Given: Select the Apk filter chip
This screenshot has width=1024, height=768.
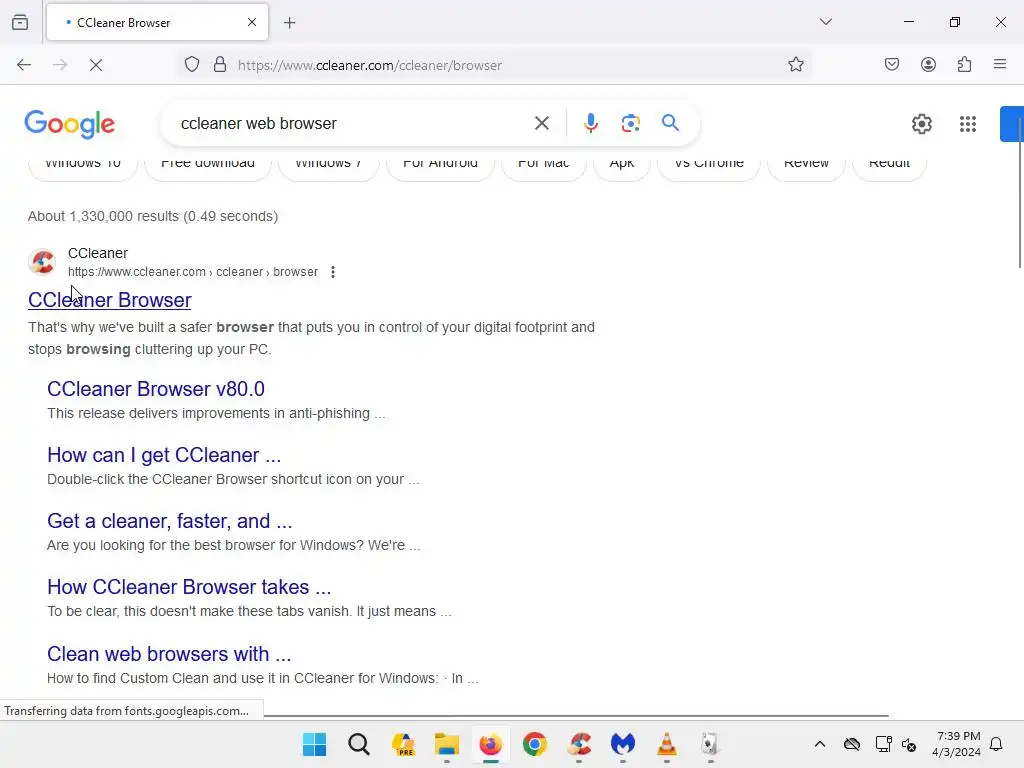Looking at the screenshot, I should (622, 166).
